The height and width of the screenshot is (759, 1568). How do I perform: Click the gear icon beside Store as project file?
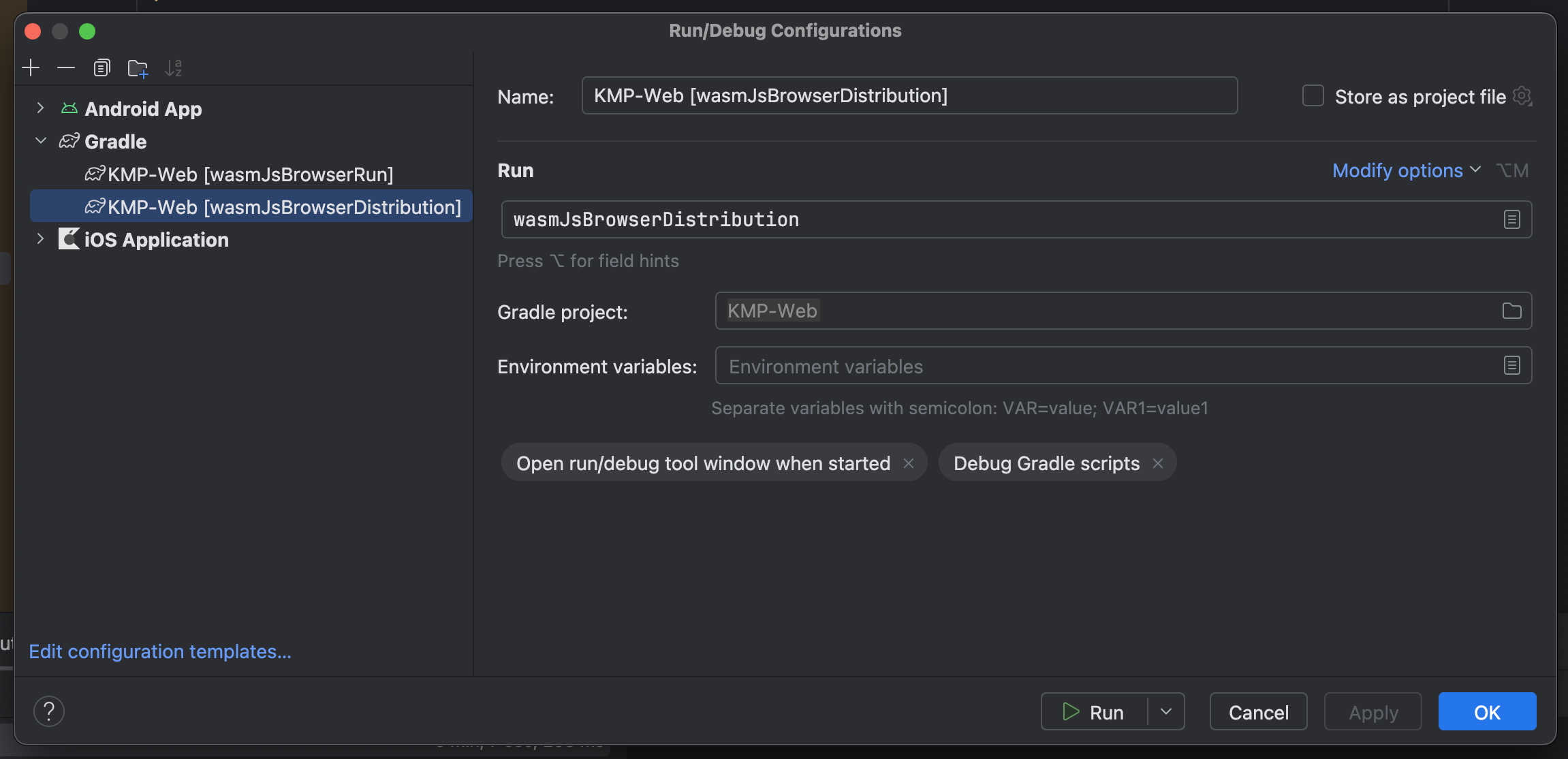point(1522,96)
